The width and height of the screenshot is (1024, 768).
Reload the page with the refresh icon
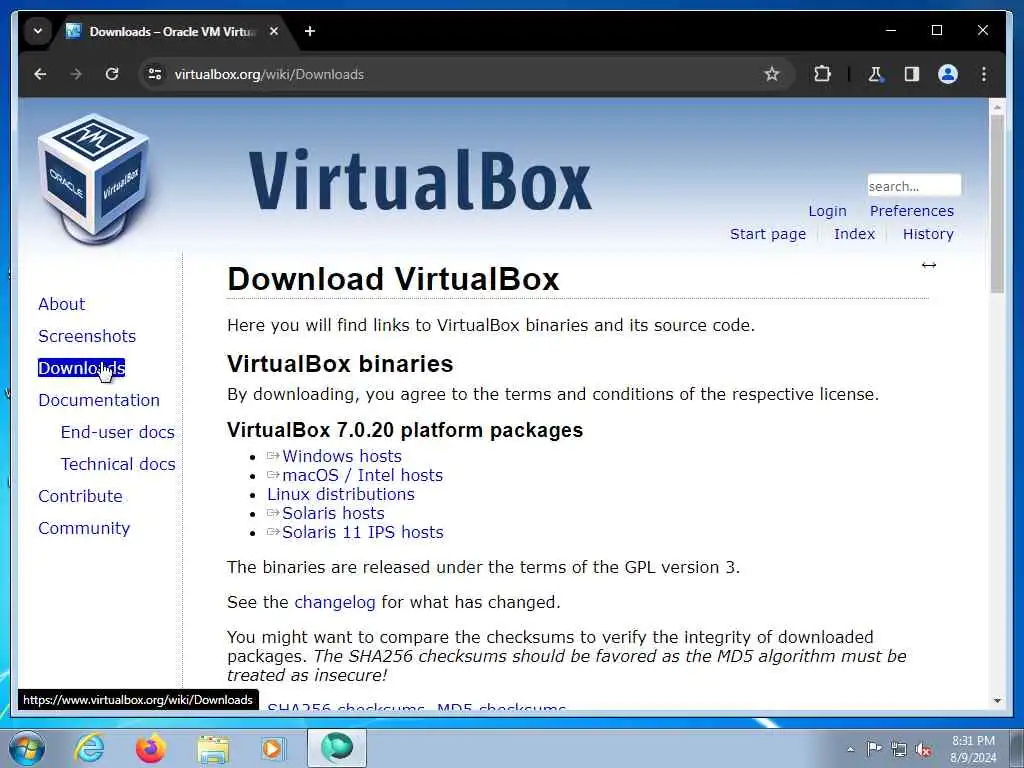pyautogui.click(x=112, y=74)
